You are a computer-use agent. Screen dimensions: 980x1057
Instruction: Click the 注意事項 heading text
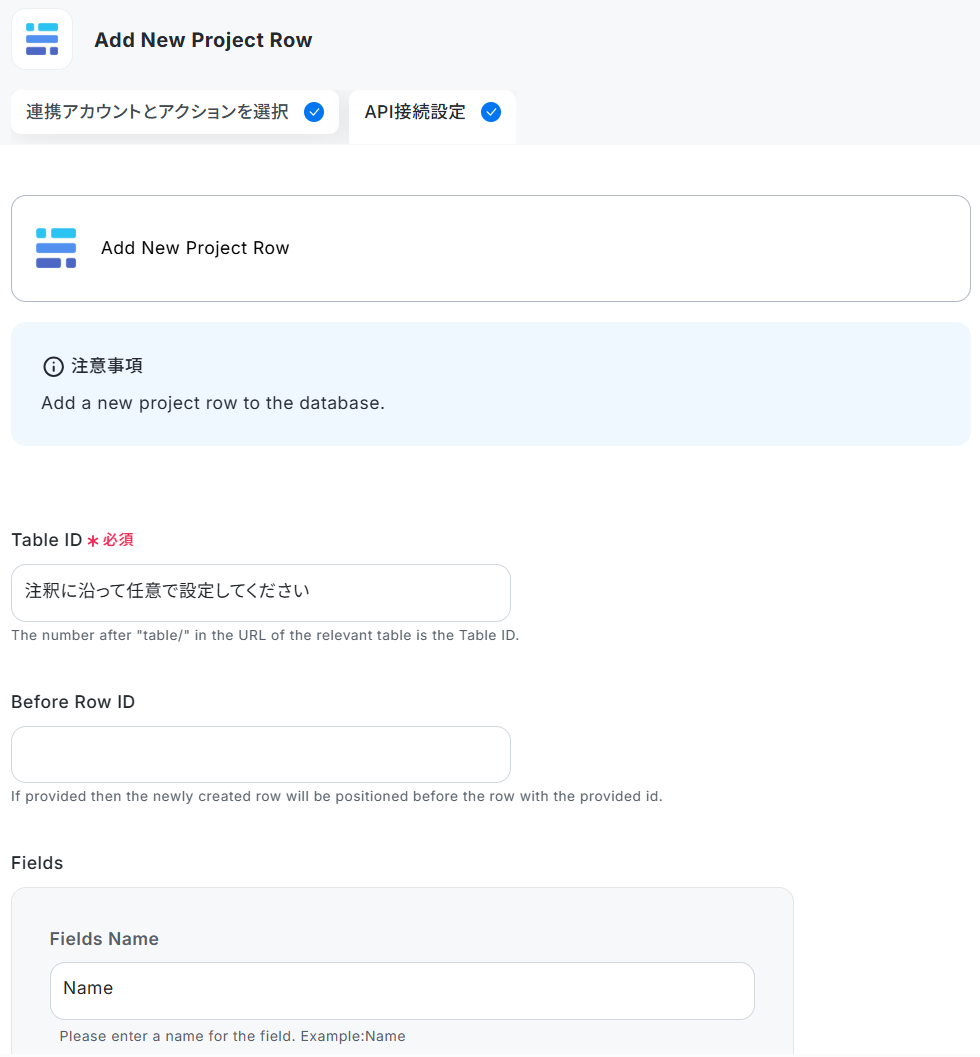pos(107,366)
